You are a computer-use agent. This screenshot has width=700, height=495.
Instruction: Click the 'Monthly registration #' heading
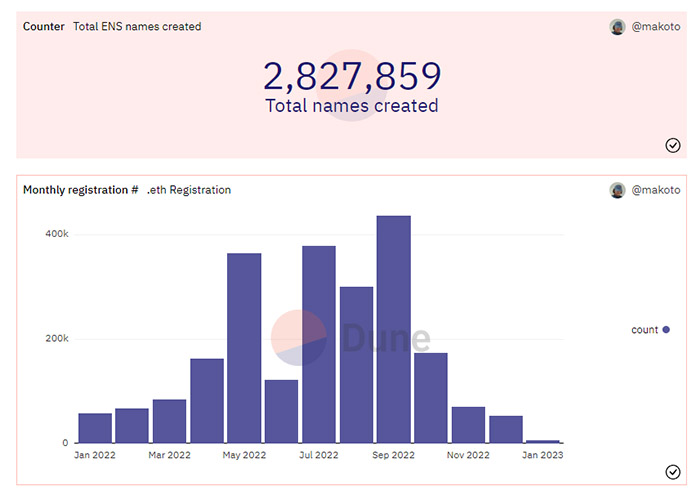[80, 190]
